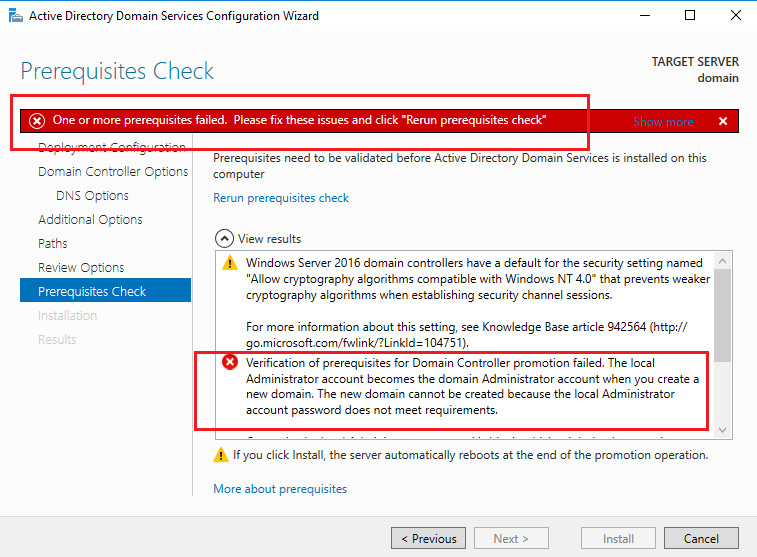The image size is (757, 557).
Task: Collapse the View results section
Action: pos(222,239)
